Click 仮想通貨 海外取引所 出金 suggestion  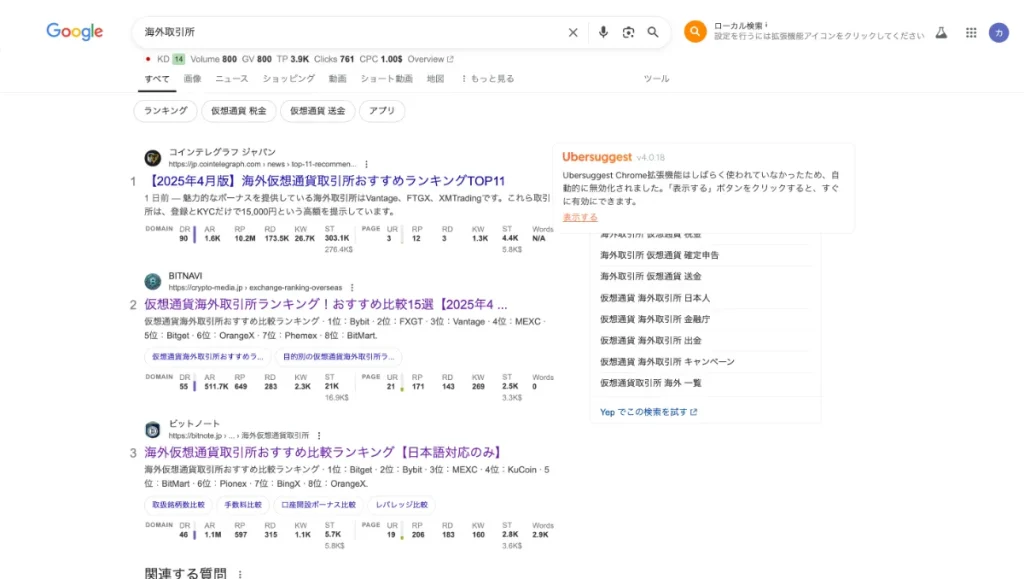point(650,340)
